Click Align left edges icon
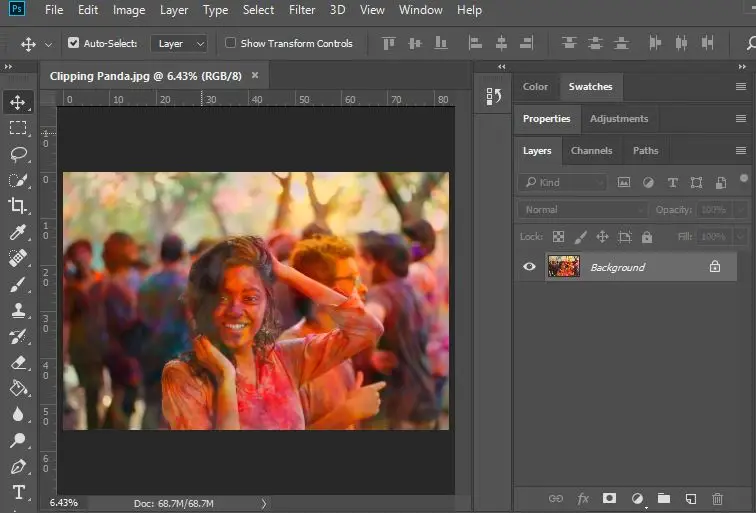 coord(475,43)
